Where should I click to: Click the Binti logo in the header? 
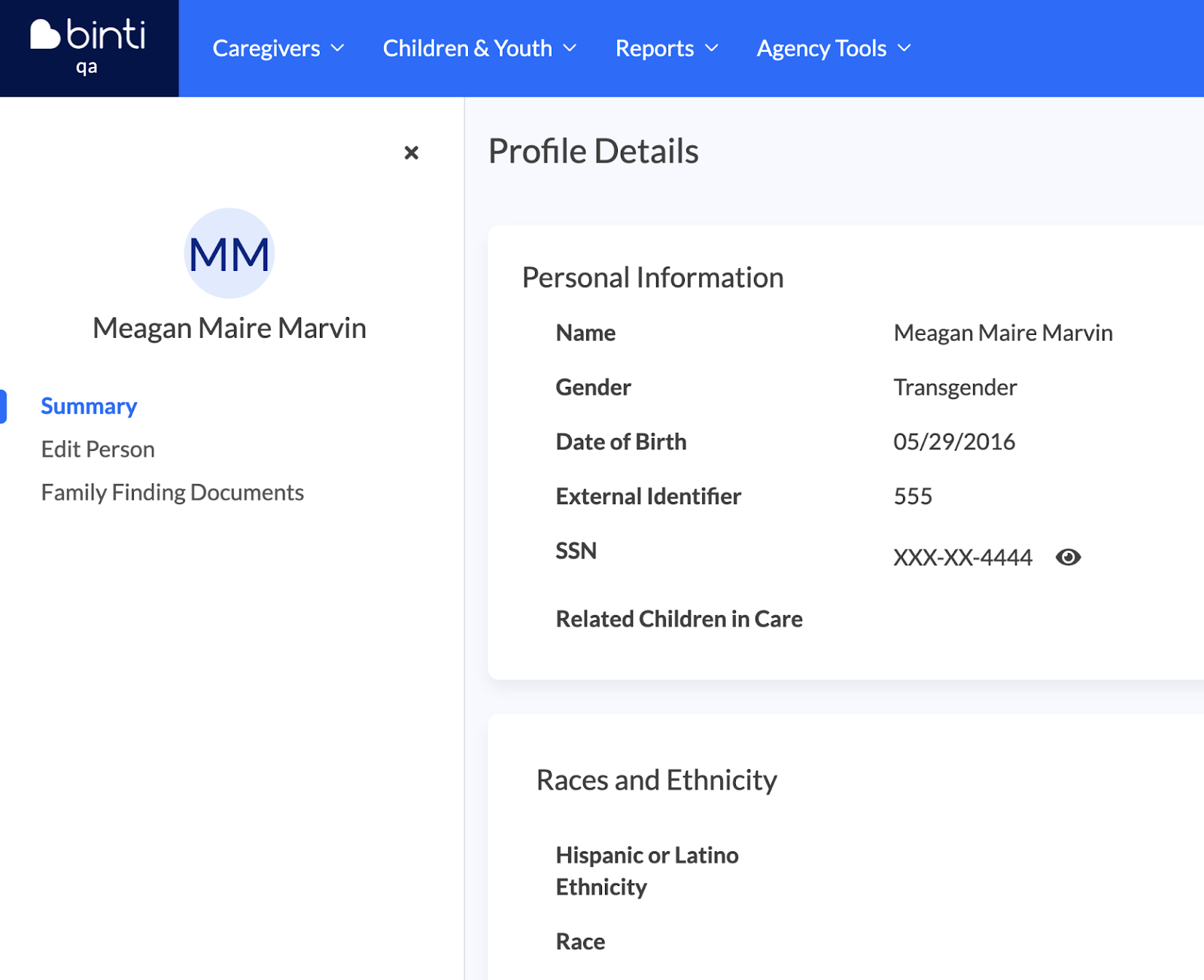point(88,35)
